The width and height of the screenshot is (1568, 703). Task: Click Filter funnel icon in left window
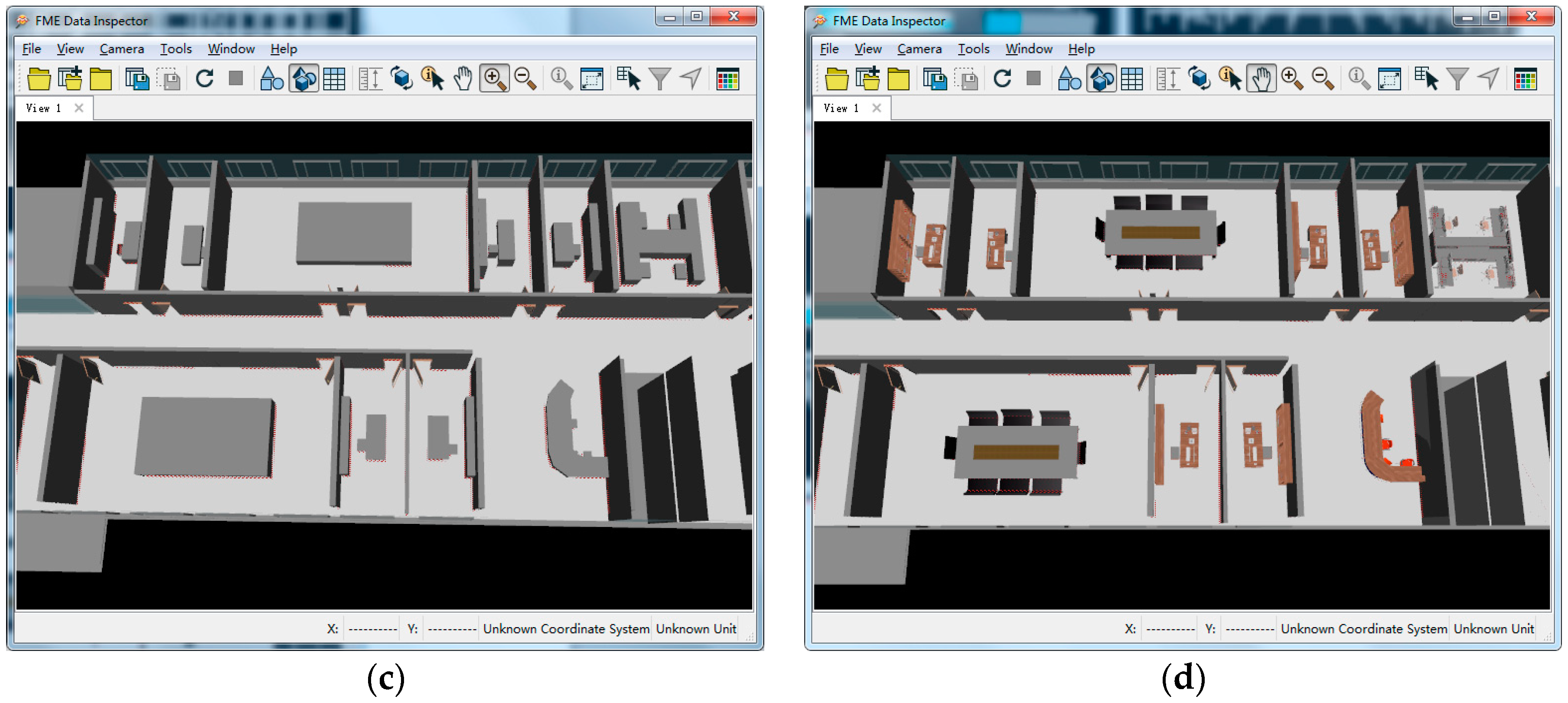coord(660,79)
